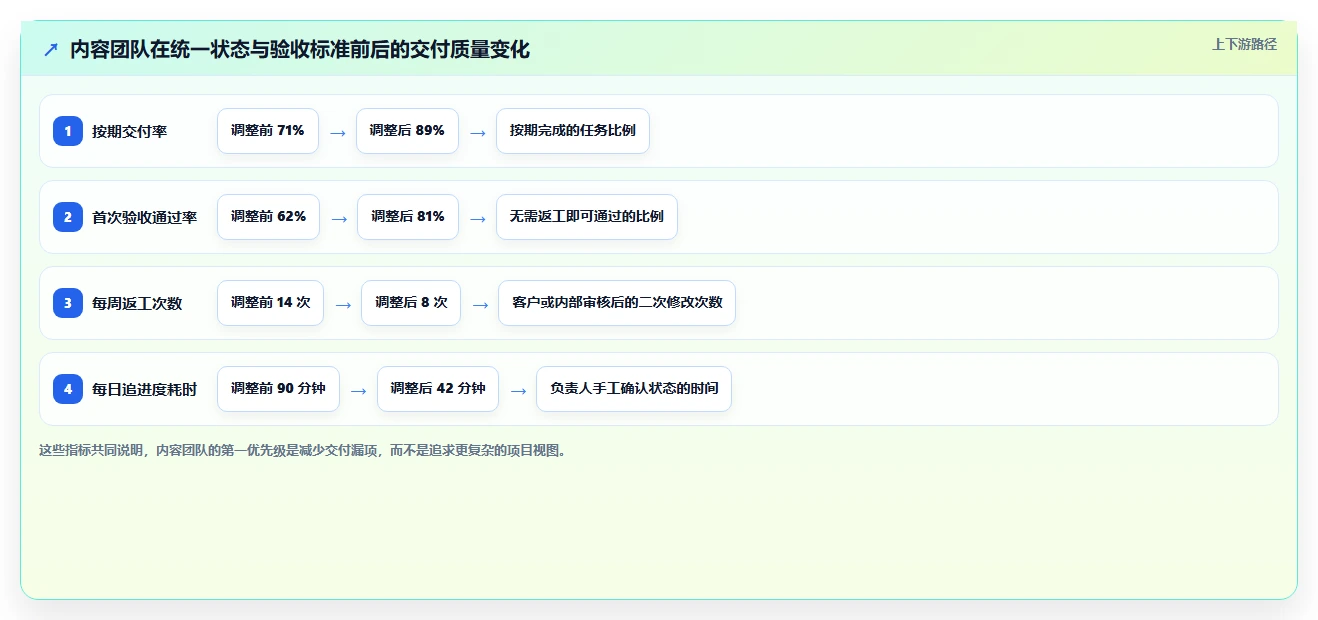Click the 调整后 89% chip
Viewport: 1318px width, 620px height.
(x=407, y=131)
